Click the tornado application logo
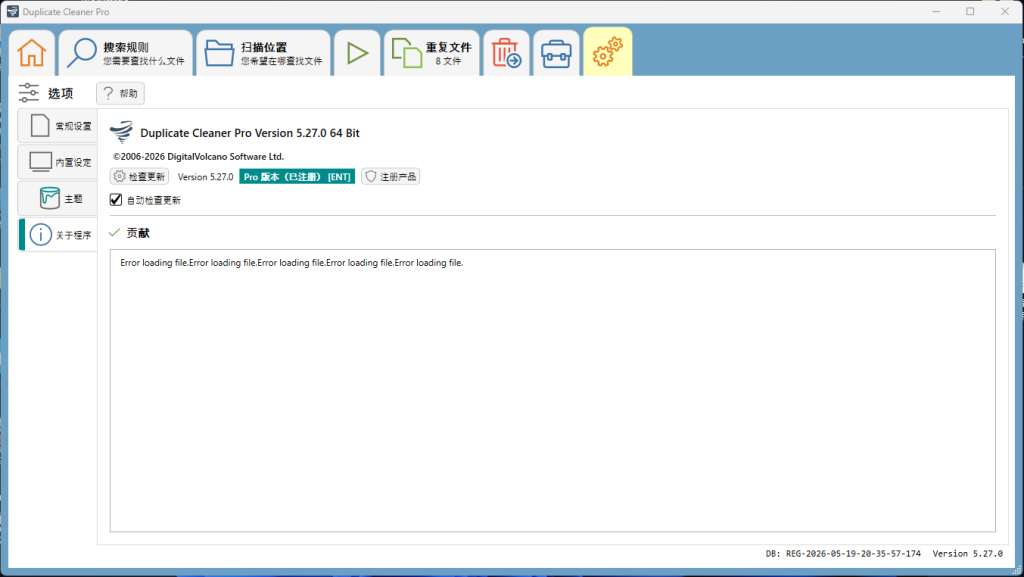Screen dimensions: 1024x577 (121, 132)
